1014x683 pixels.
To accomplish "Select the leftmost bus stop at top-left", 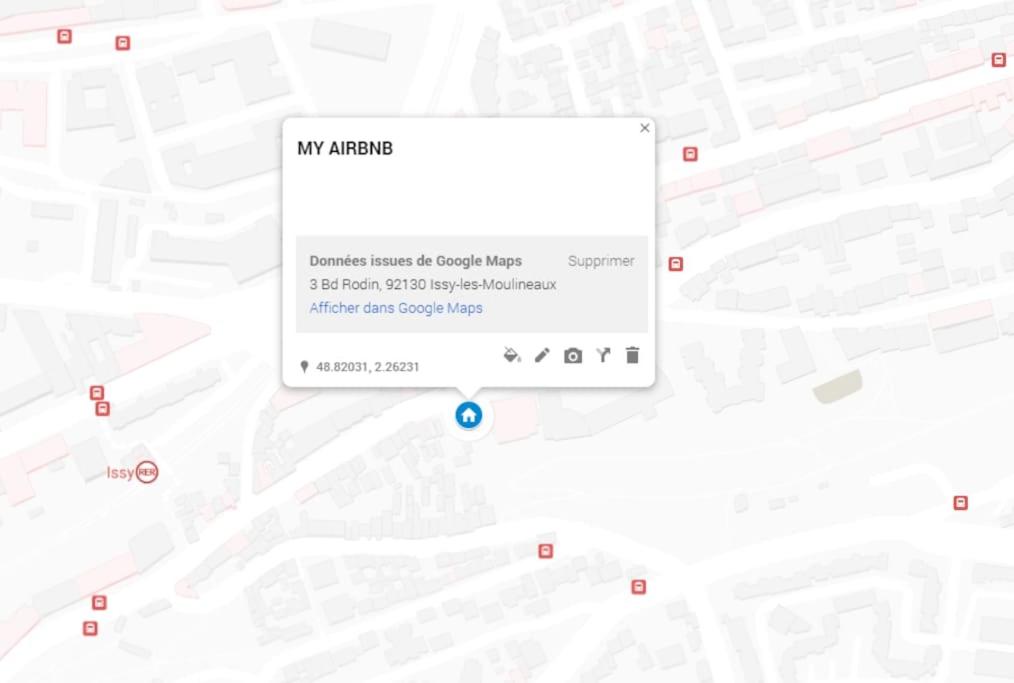I will pos(64,36).
